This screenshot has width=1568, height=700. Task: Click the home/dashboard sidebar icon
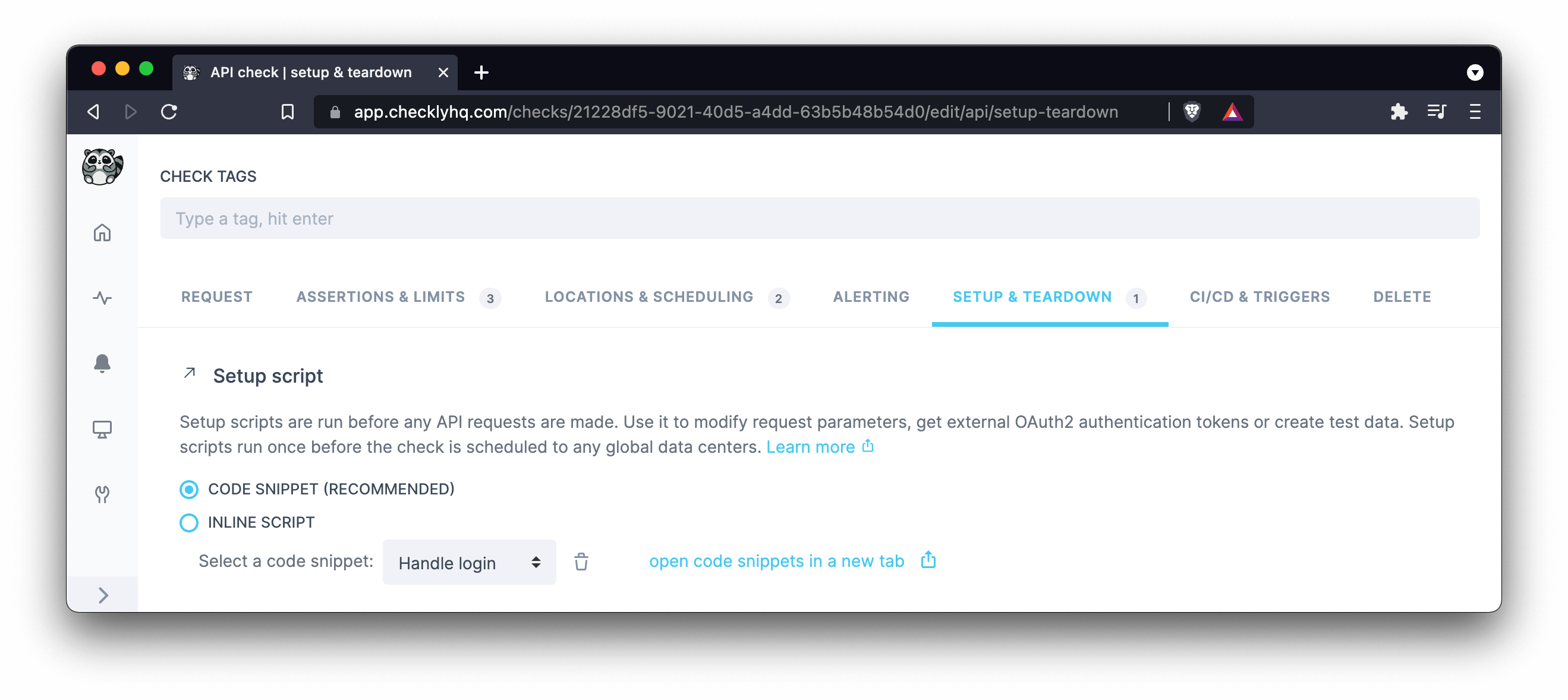(x=100, y=232)
